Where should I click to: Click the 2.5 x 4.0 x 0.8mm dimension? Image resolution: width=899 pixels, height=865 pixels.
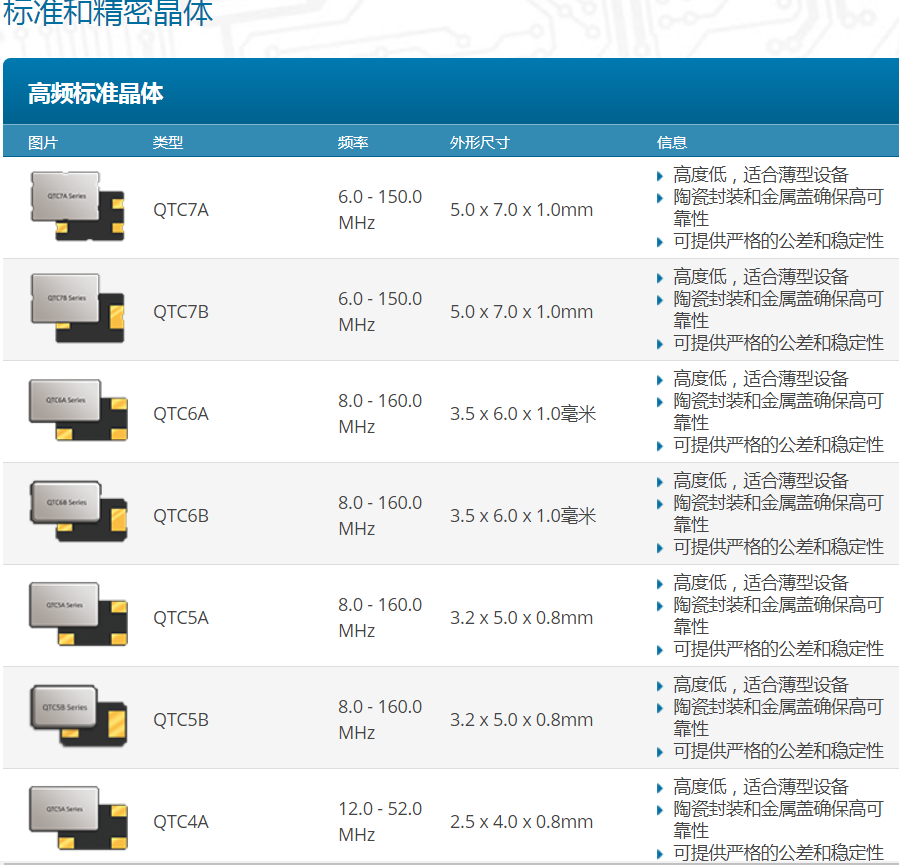point(521,822)
